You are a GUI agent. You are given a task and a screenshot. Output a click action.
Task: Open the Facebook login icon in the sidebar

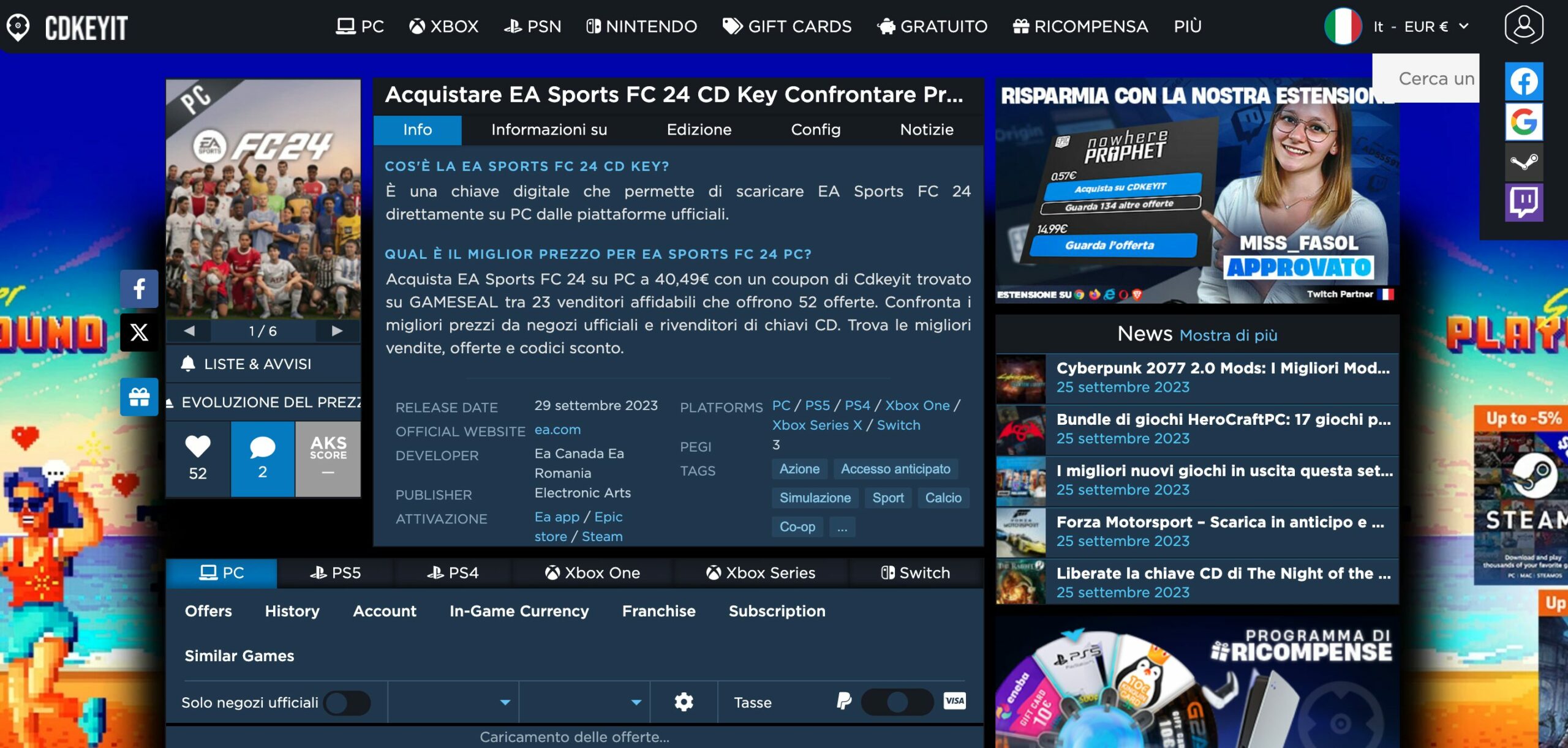tap(1523, 81)
